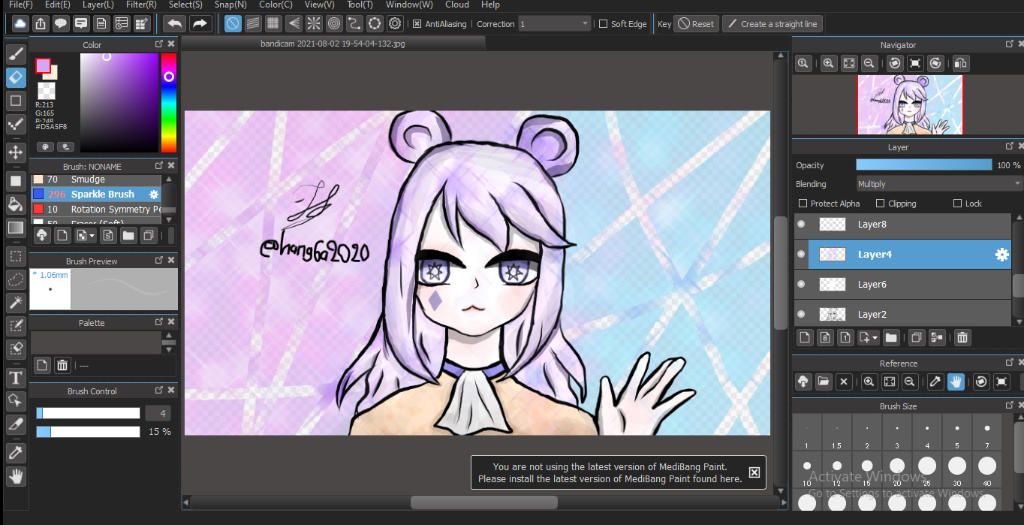This screenshot has width=1024, height=525.
Task: Select the Move tool
Action: click(x=16, y=152)
